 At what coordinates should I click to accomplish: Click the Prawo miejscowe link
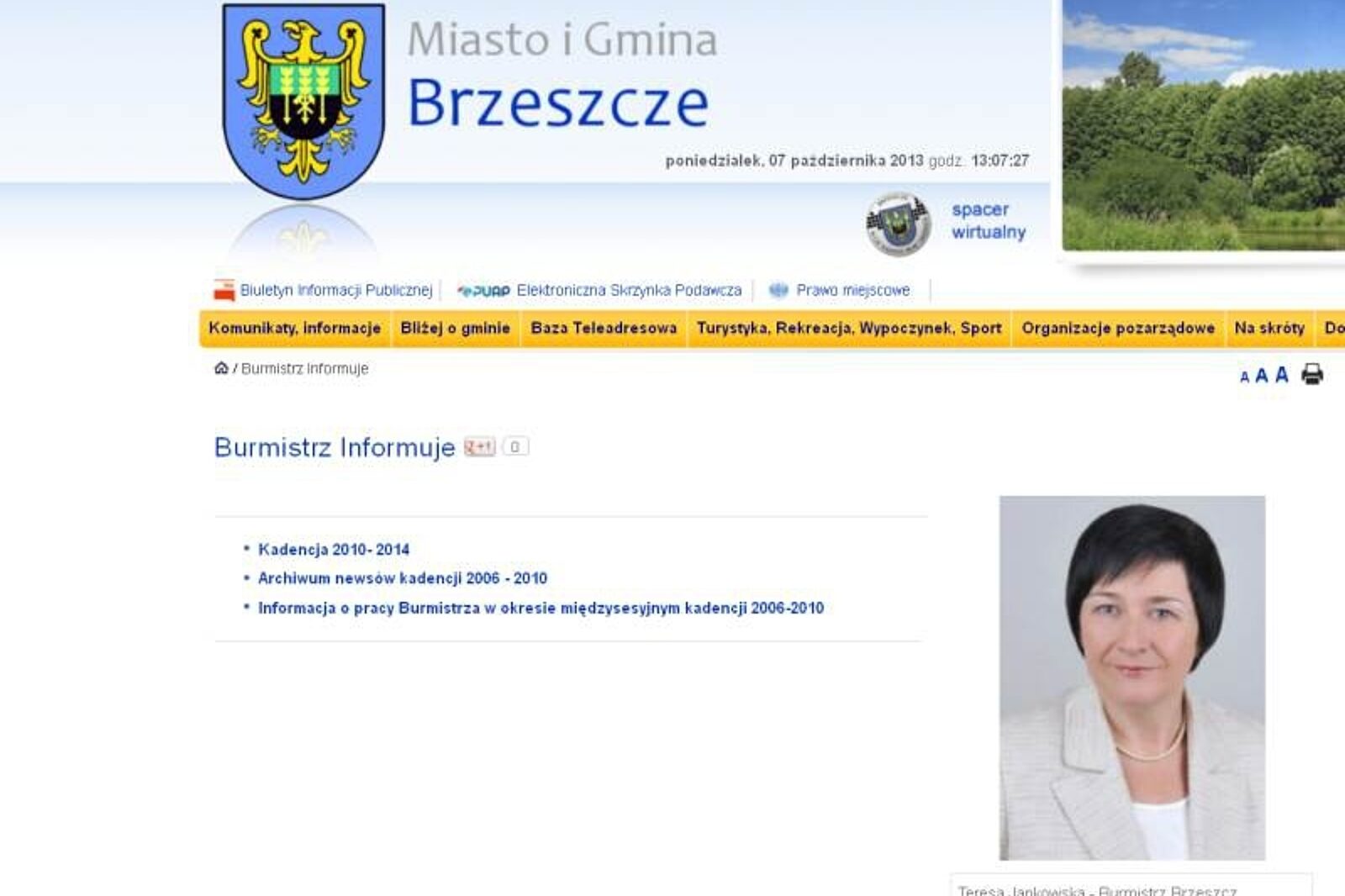click(x=852, y=291)
